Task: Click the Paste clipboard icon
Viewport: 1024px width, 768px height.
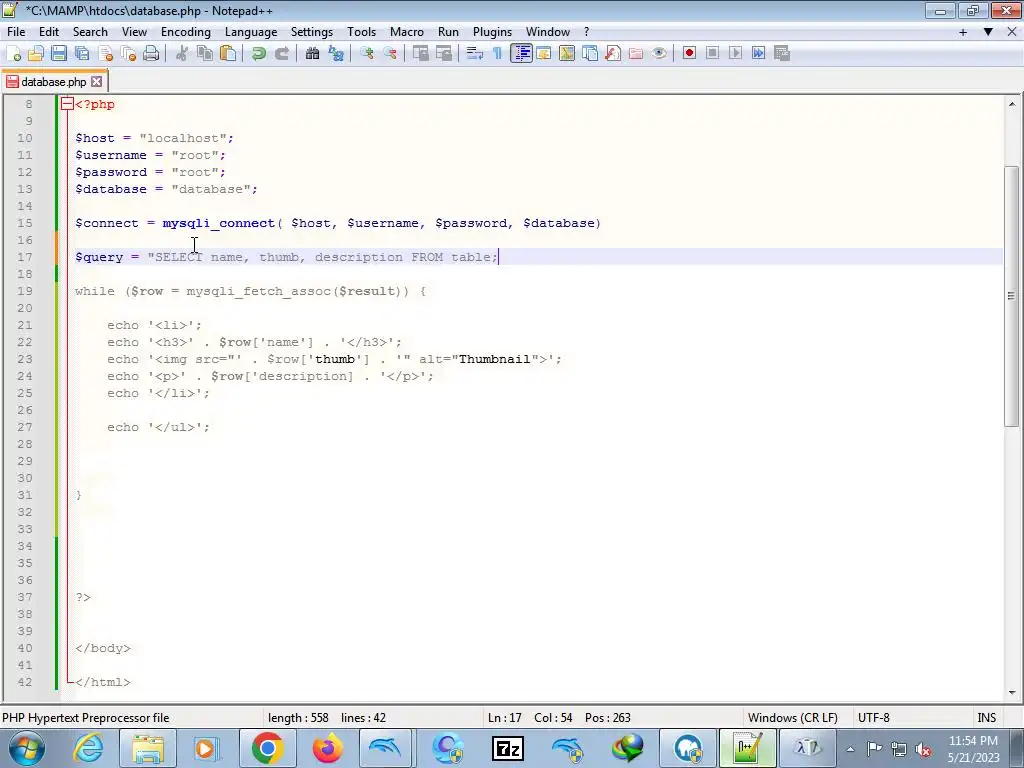Action: coord(228,54)
